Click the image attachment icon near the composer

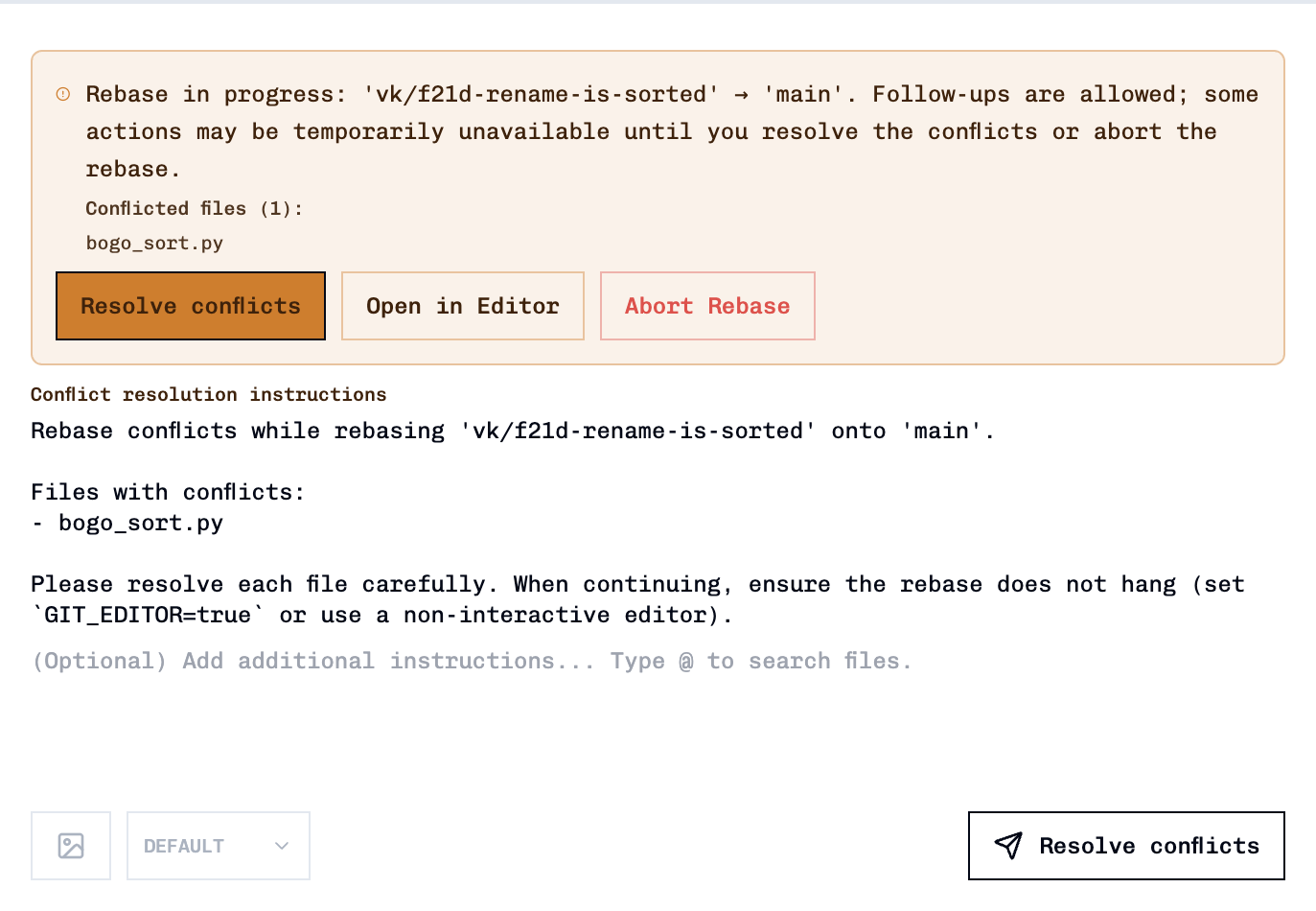click(x=70, y=845)
